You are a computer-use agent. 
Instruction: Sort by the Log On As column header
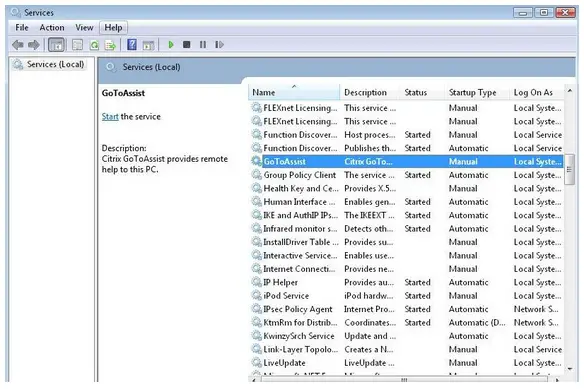click(x=536, y=92)
